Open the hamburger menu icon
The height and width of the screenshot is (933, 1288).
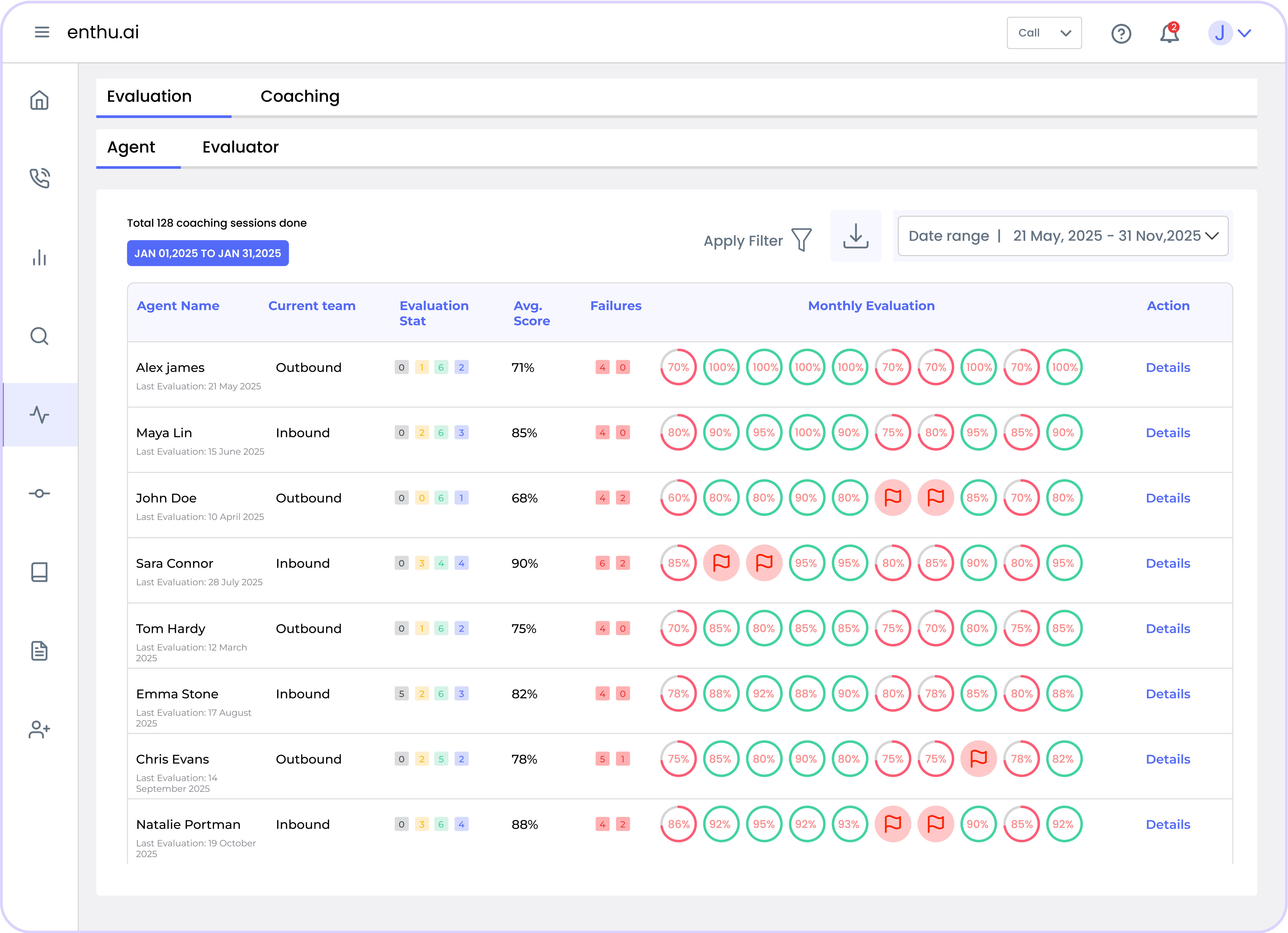[42, 32]
